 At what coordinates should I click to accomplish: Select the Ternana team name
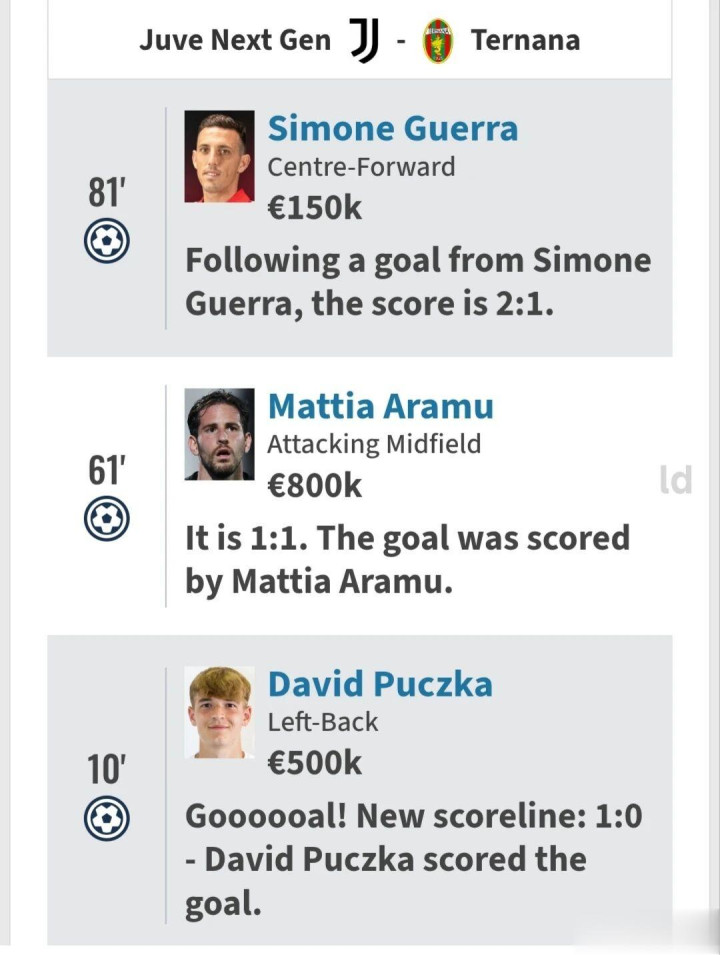tap(525, 40)
